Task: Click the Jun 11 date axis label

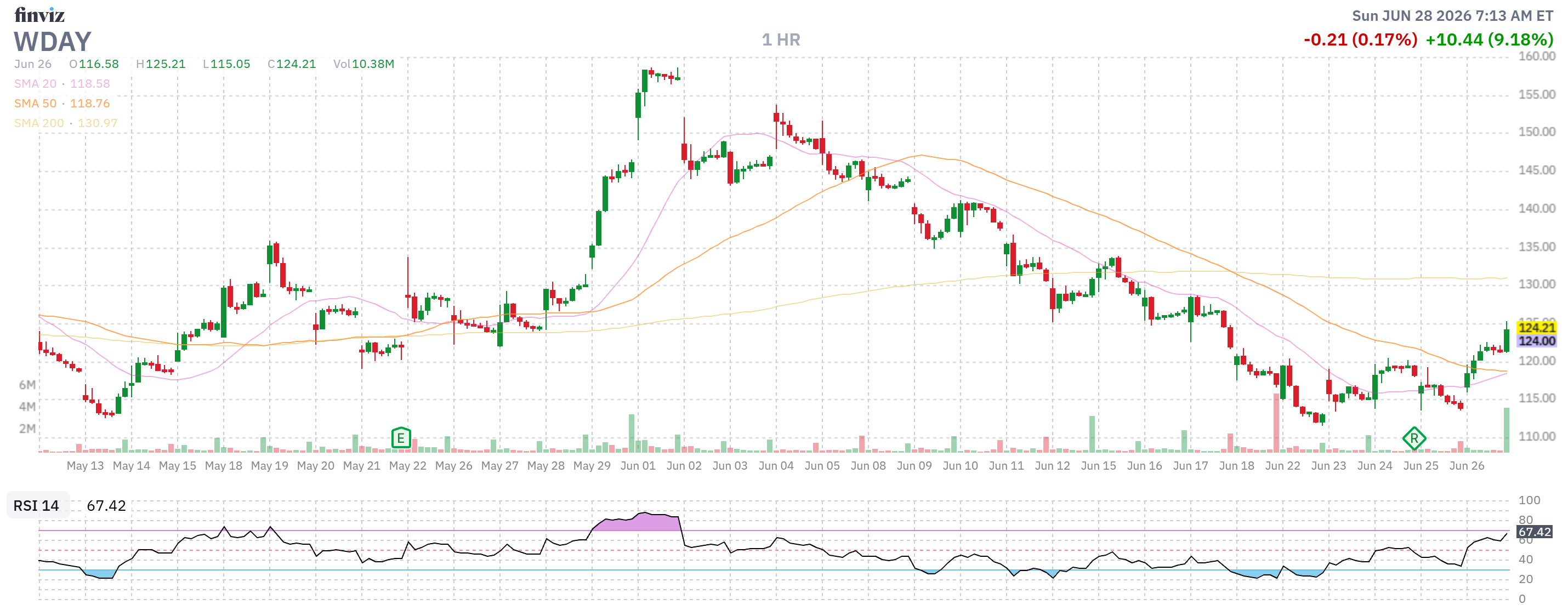Action: (1006, 466)
